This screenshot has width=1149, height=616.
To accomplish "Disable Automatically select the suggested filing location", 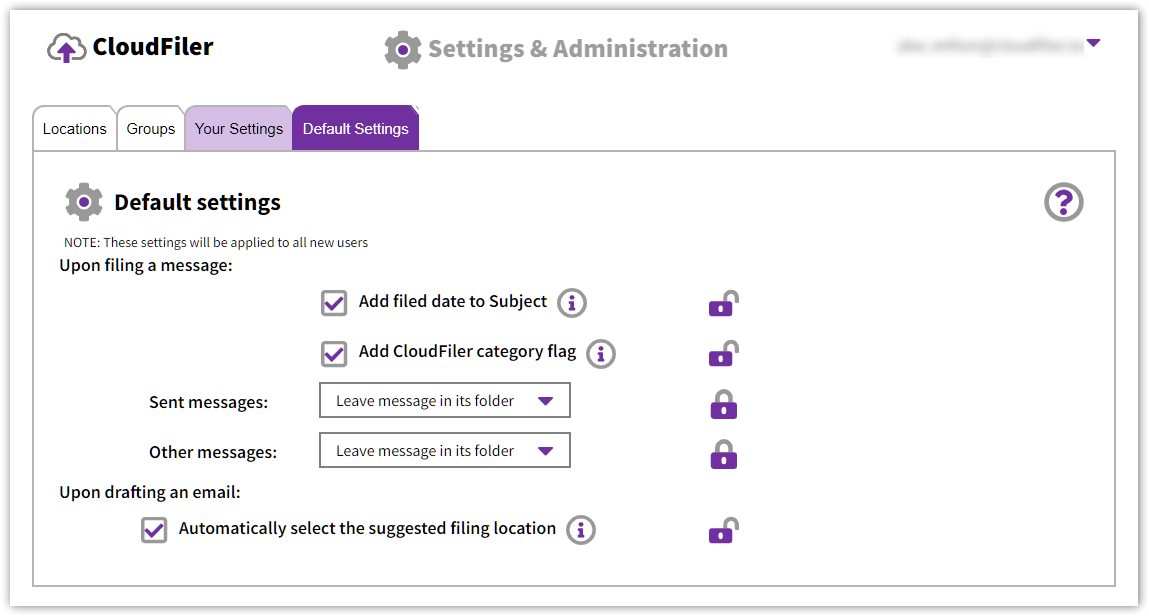I will (154, 530).
